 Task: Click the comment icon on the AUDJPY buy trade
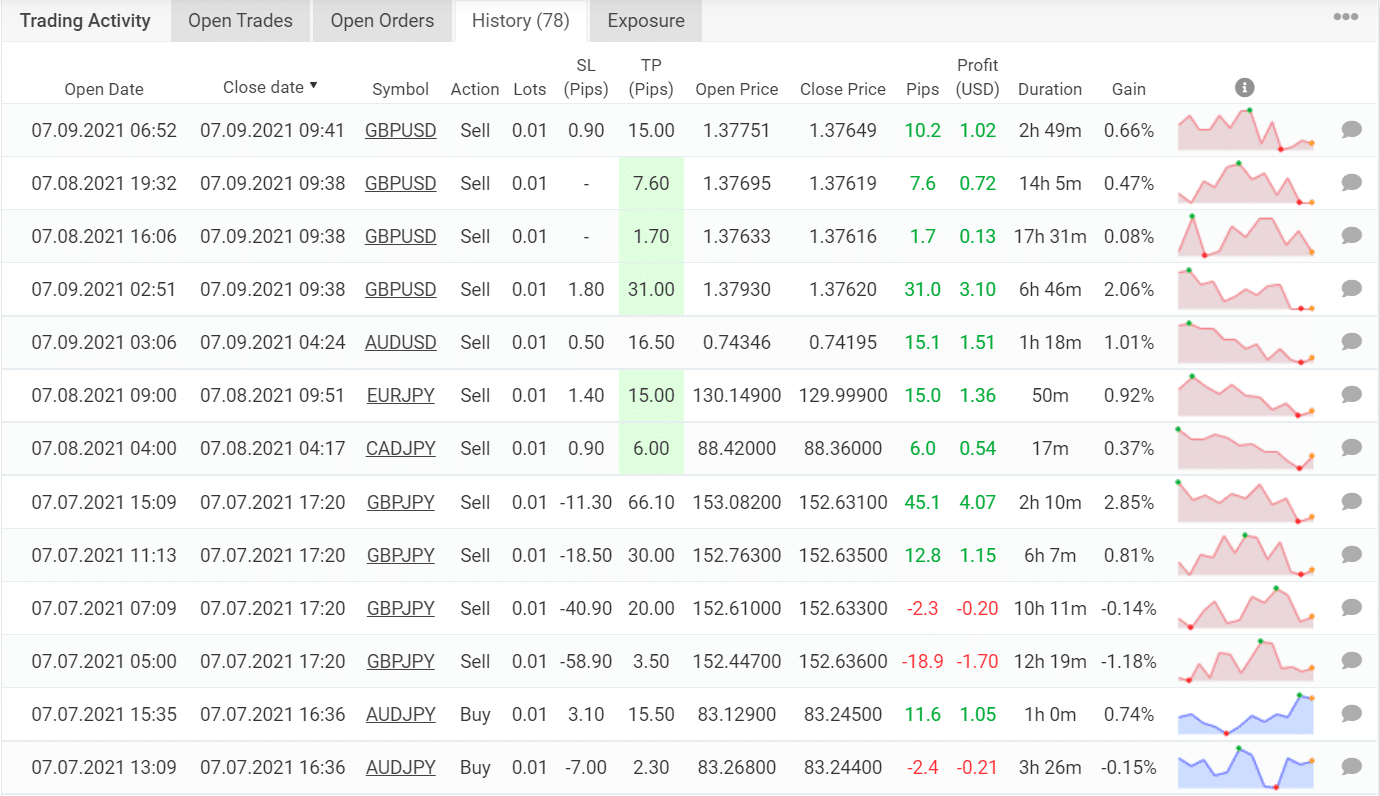[1351, 714]
